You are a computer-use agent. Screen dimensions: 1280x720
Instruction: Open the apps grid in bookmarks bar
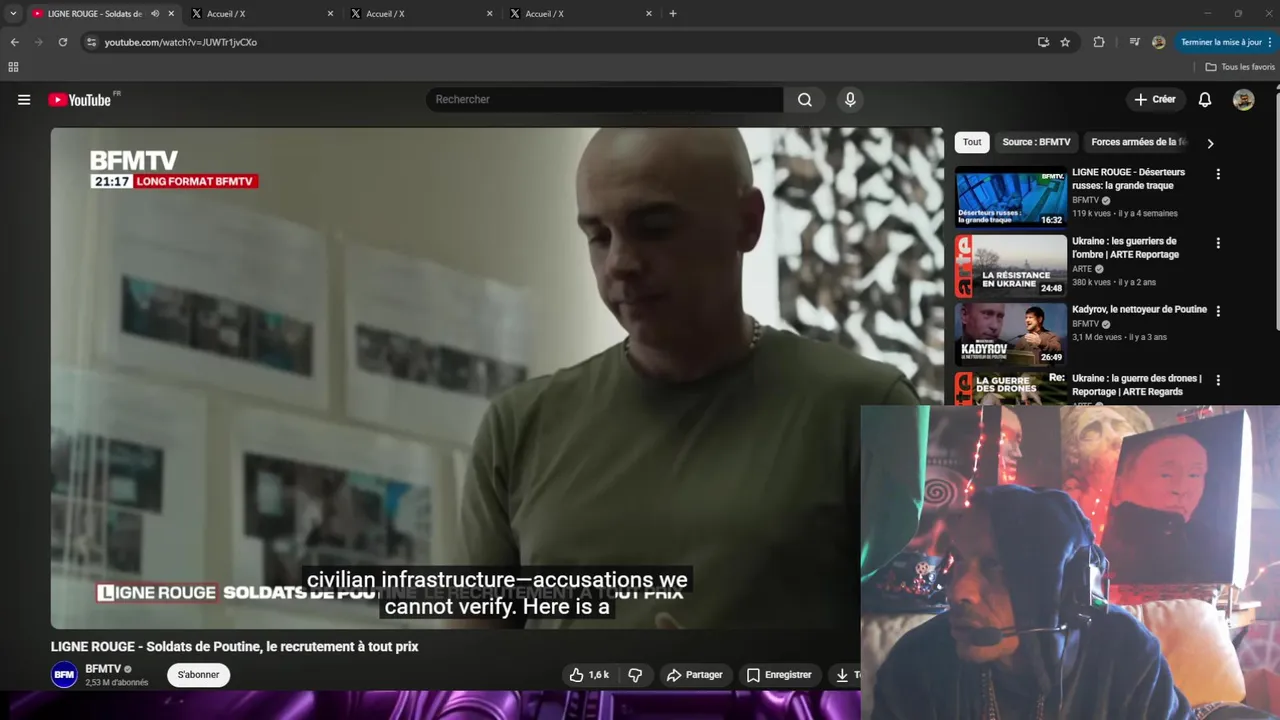tap(13, 67)
